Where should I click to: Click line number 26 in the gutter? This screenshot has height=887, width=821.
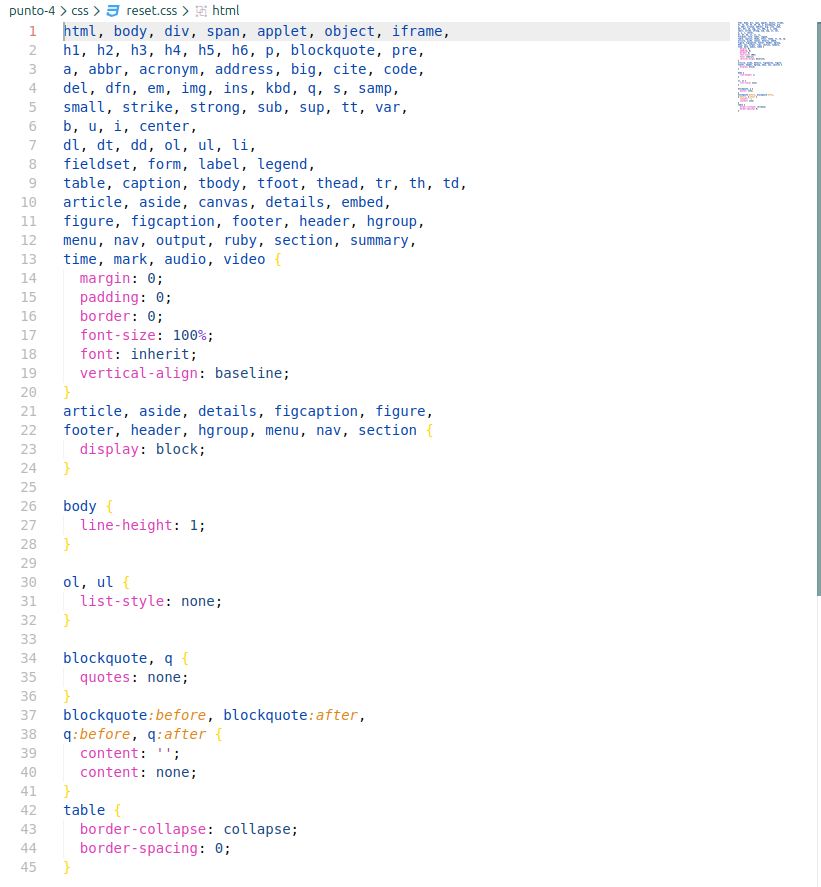point(28,506)
